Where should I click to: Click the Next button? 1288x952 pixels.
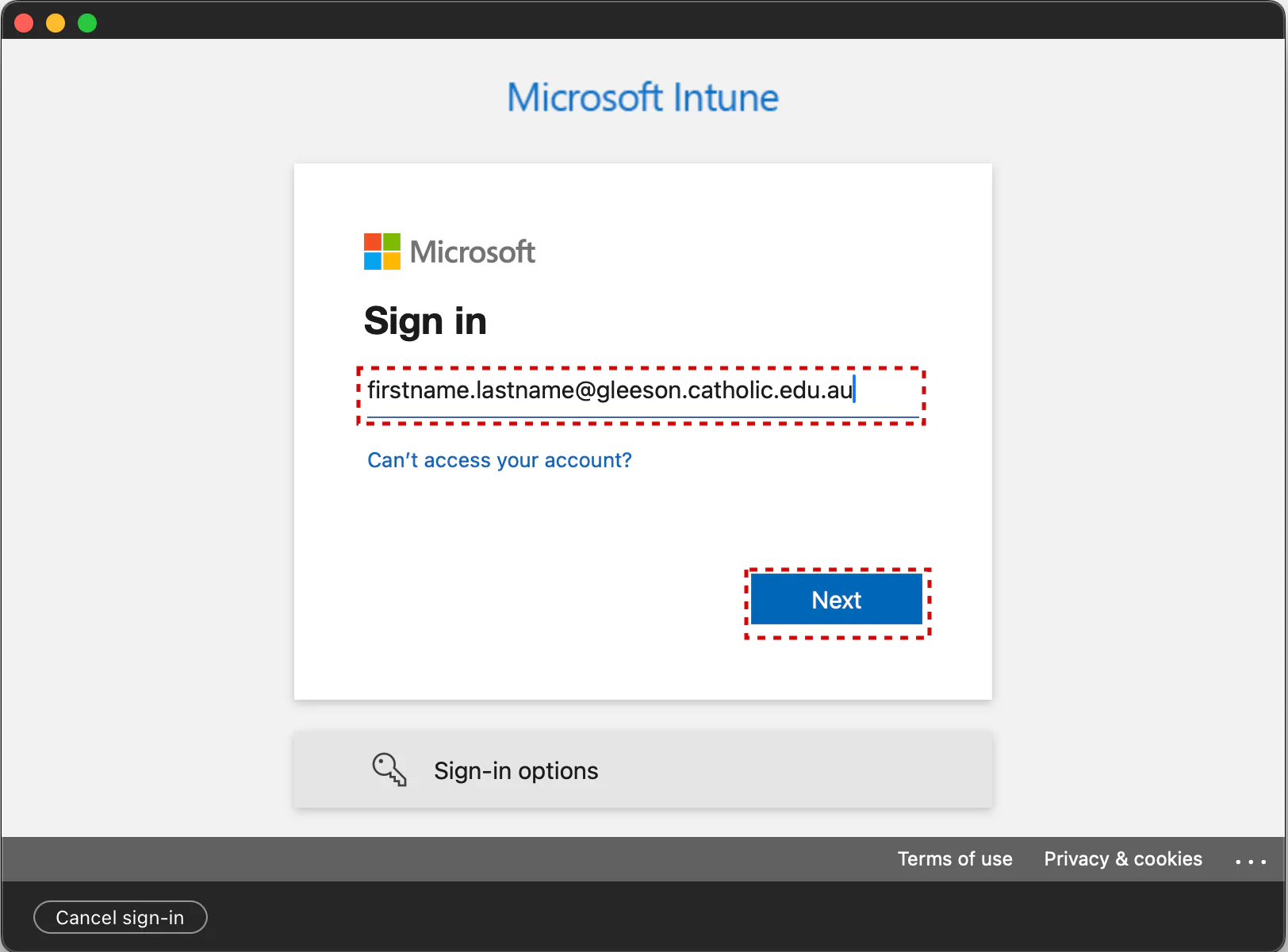pyautogui.click(x=837, y=600)
